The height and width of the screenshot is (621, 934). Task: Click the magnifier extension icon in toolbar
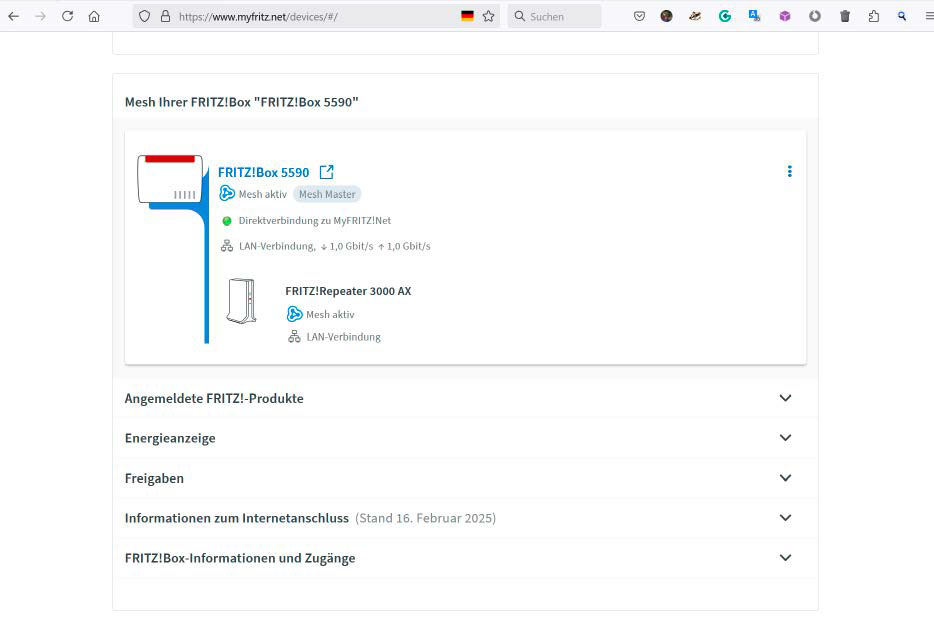[x=902, y=16]
